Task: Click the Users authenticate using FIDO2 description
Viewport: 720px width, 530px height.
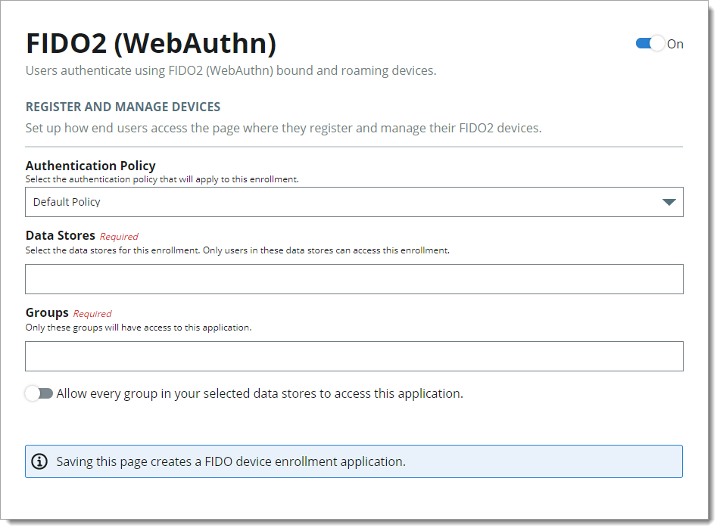Action: 231,71
